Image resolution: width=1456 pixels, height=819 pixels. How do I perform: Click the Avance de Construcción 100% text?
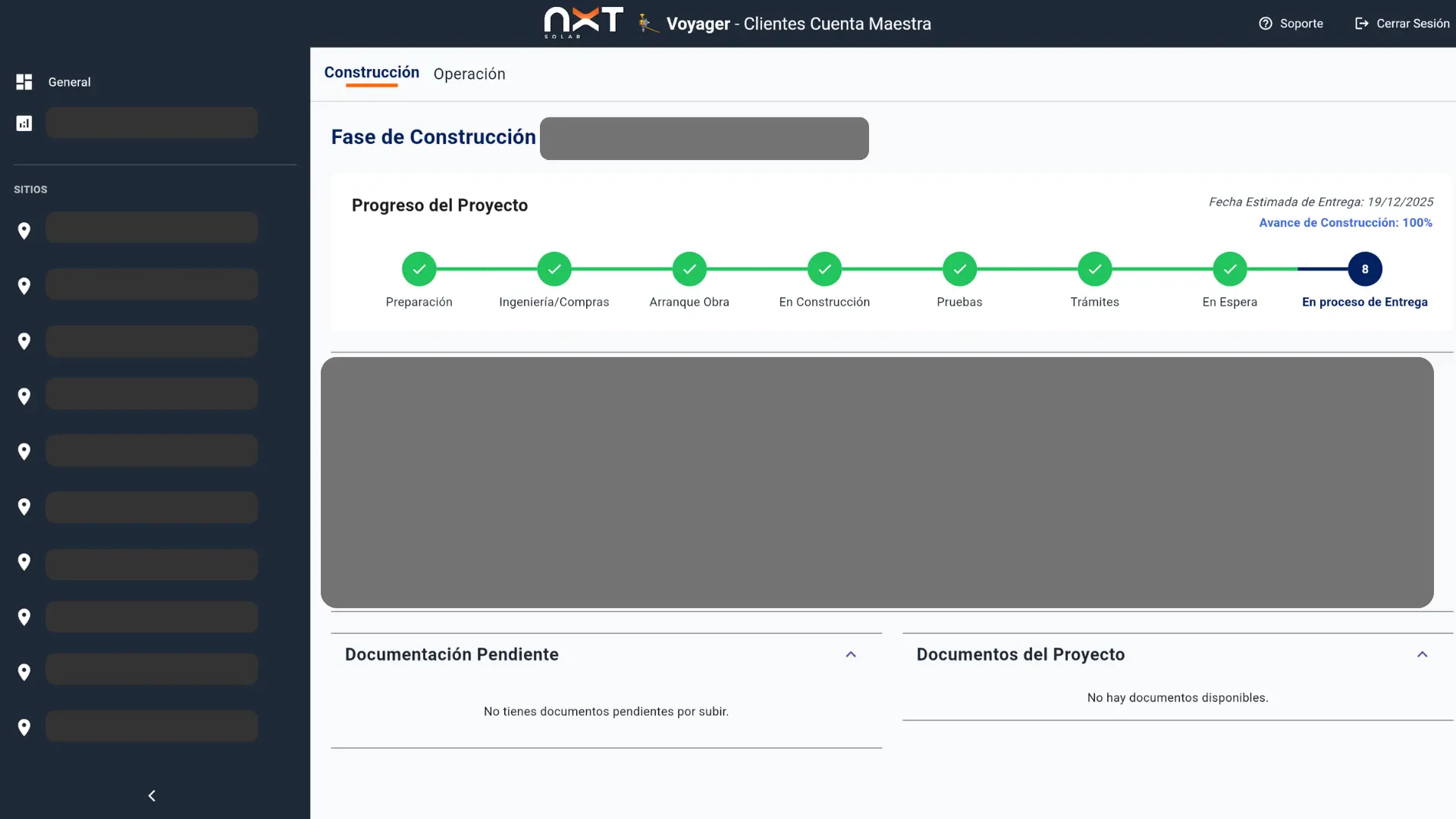coord(1345,222)
